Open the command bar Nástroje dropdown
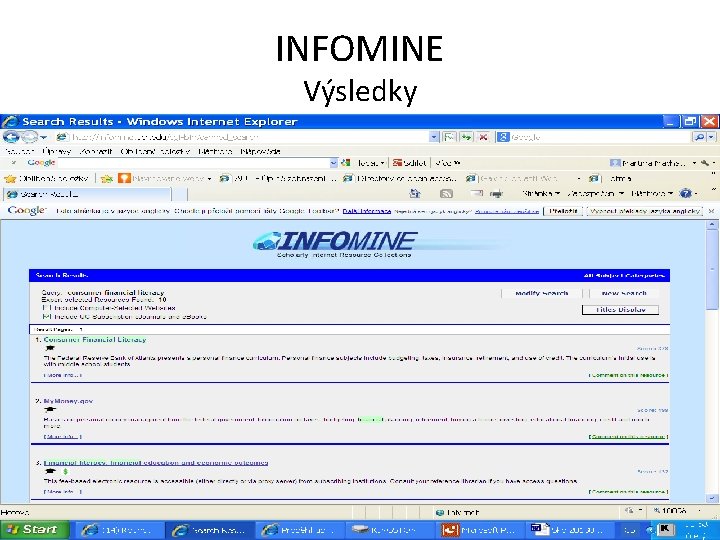 (x=652, y=194)
